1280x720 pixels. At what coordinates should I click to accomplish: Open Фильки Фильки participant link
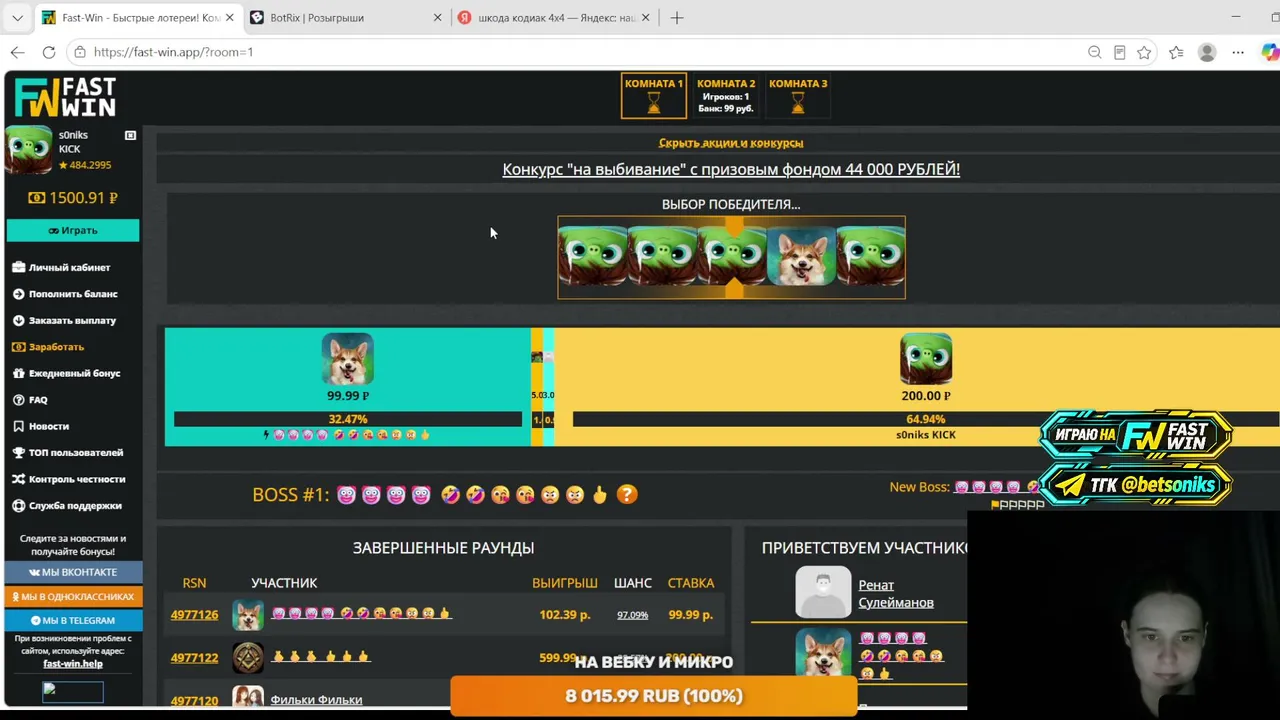316,700
